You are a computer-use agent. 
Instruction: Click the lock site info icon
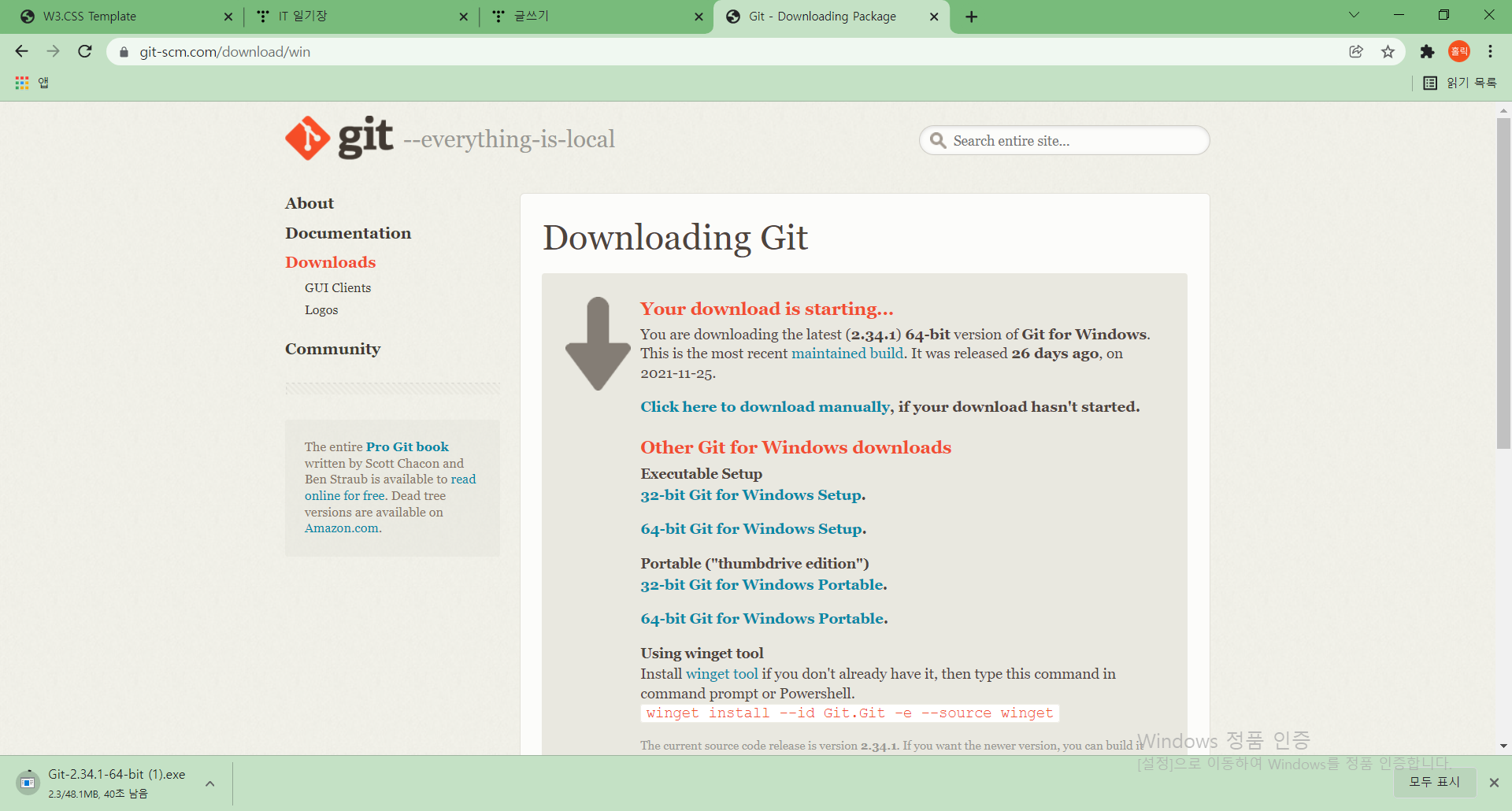coord(124,52)
